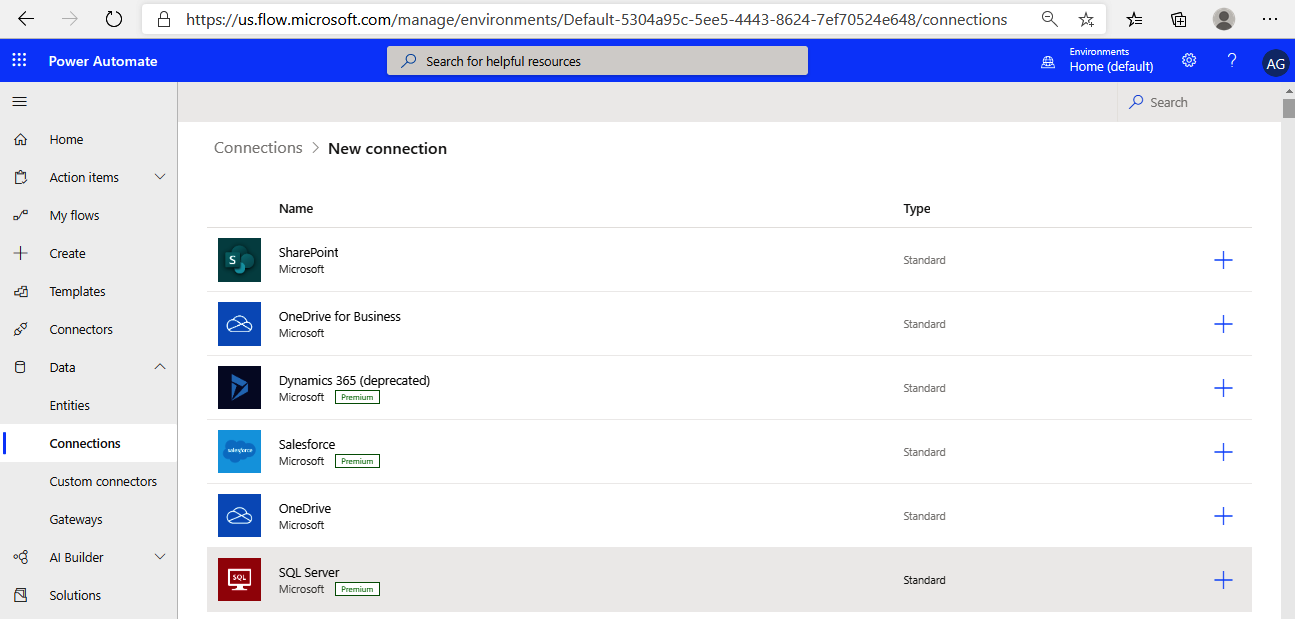This screenshot has width=1295, height=619.
Task: Click the connections Search field
Action: (x=1198, y=102)
